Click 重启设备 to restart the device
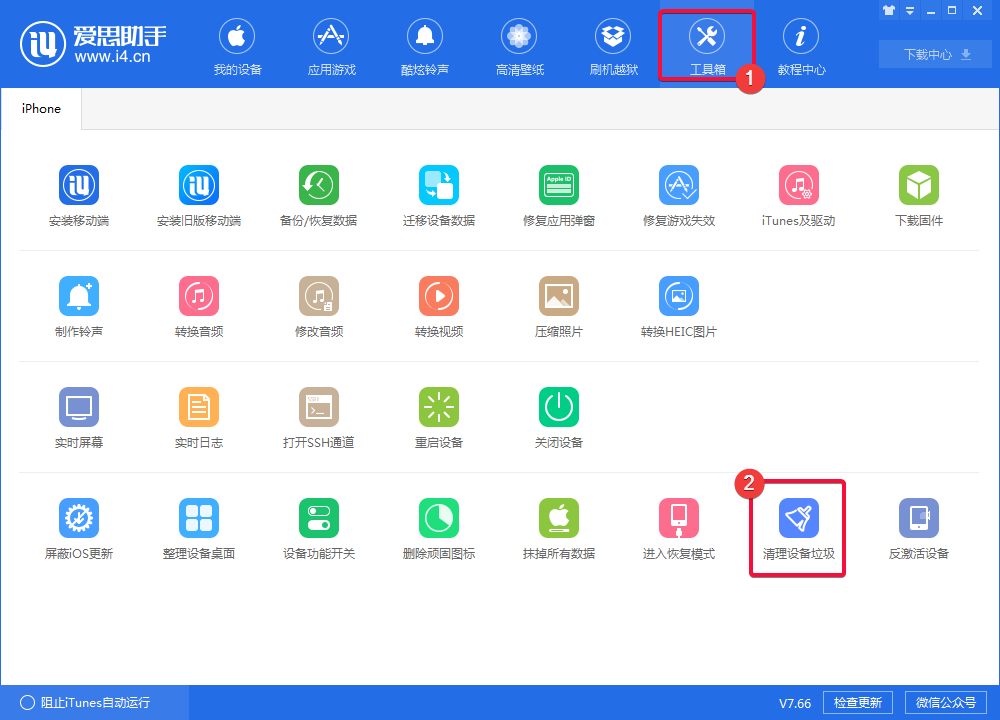1000x720 pixels. (x=439, y=417)
